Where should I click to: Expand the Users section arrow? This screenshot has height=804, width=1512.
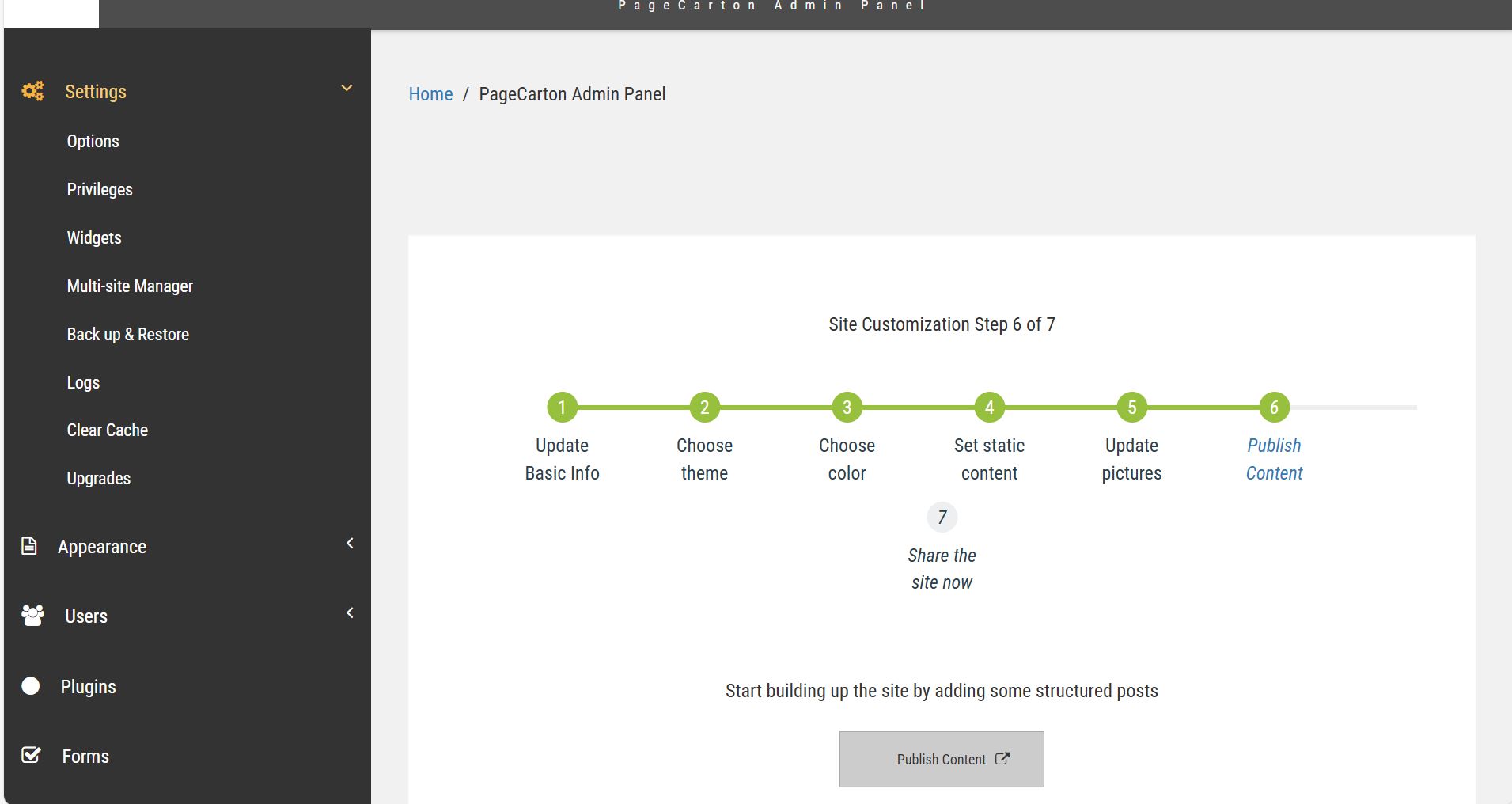coord(350,612)
